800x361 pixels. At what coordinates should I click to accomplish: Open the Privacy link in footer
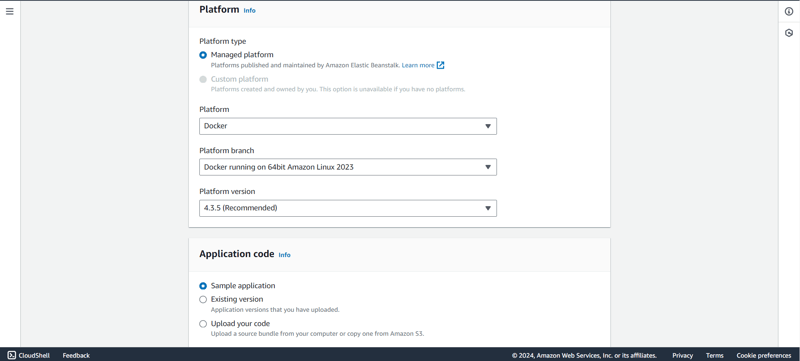pyautogui.click(x=683, y=355)
